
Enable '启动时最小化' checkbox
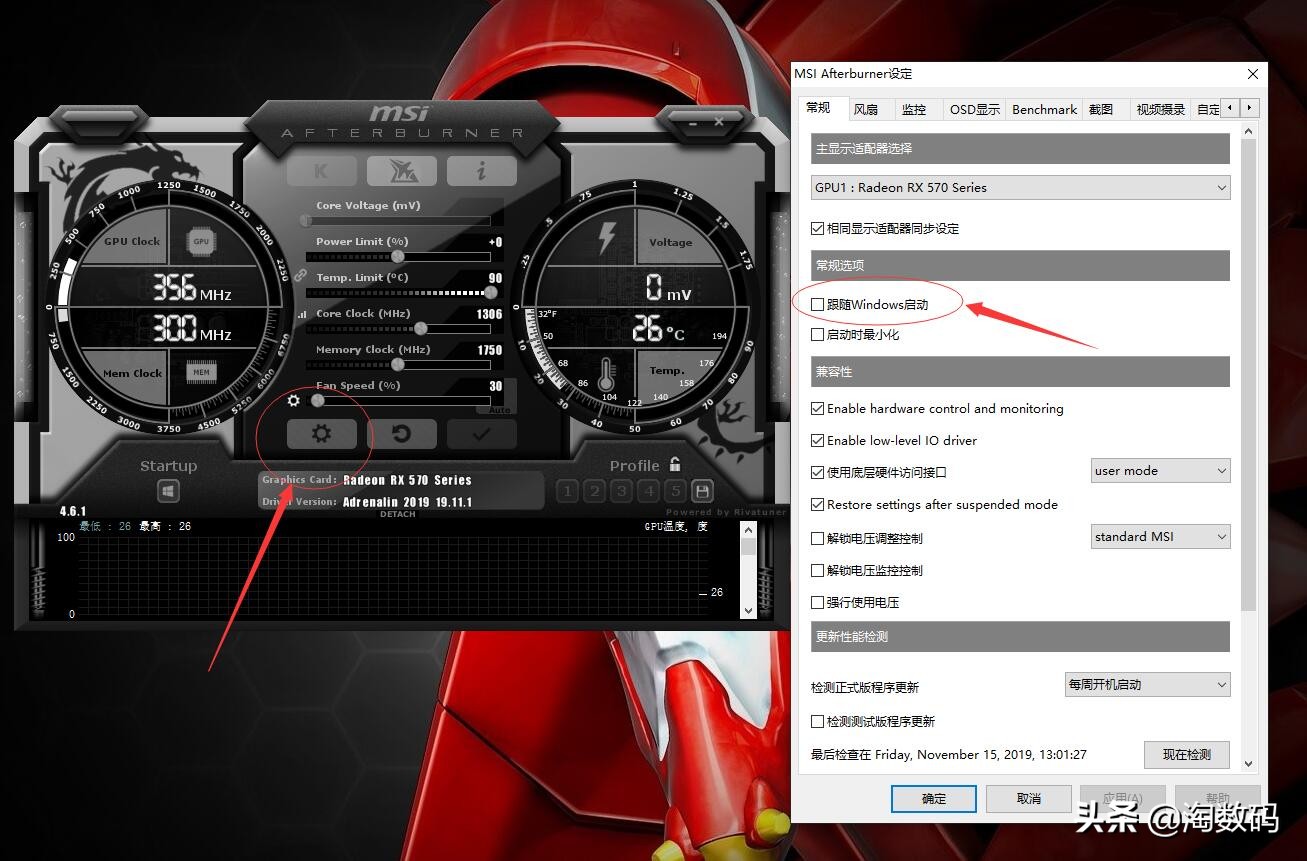coord(818,334)
